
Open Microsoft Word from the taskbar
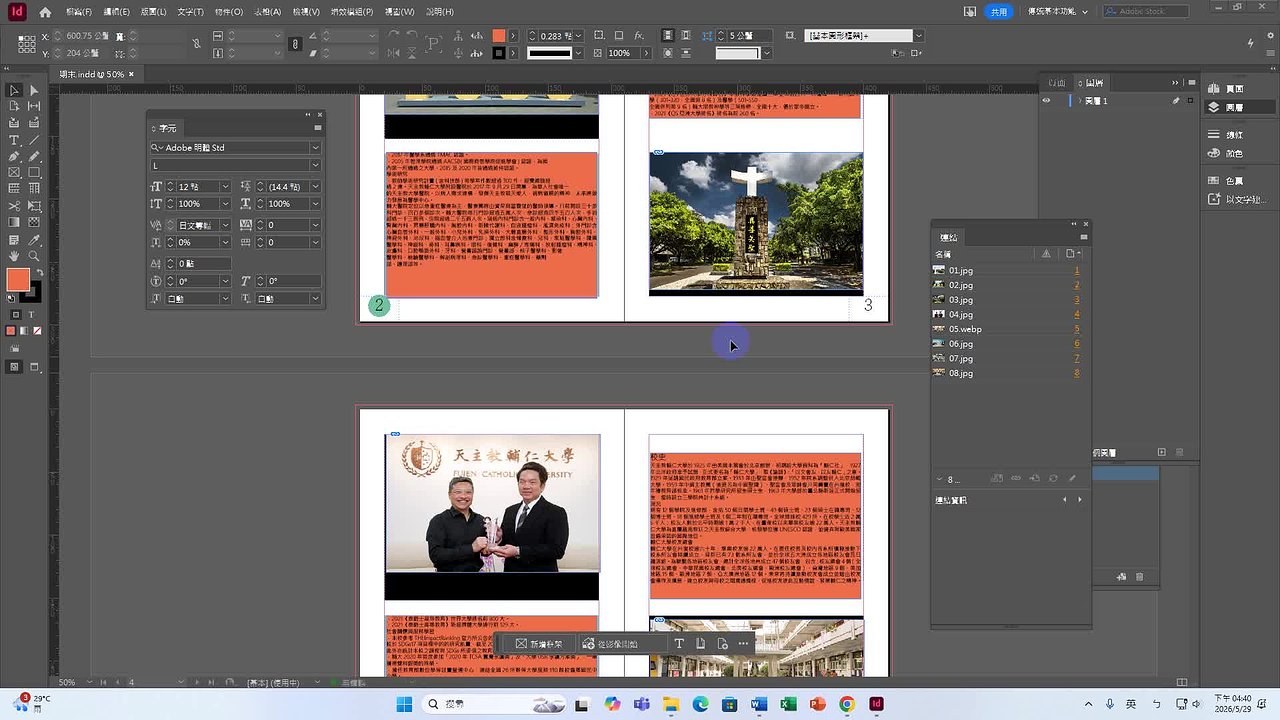tap(758, 704)
